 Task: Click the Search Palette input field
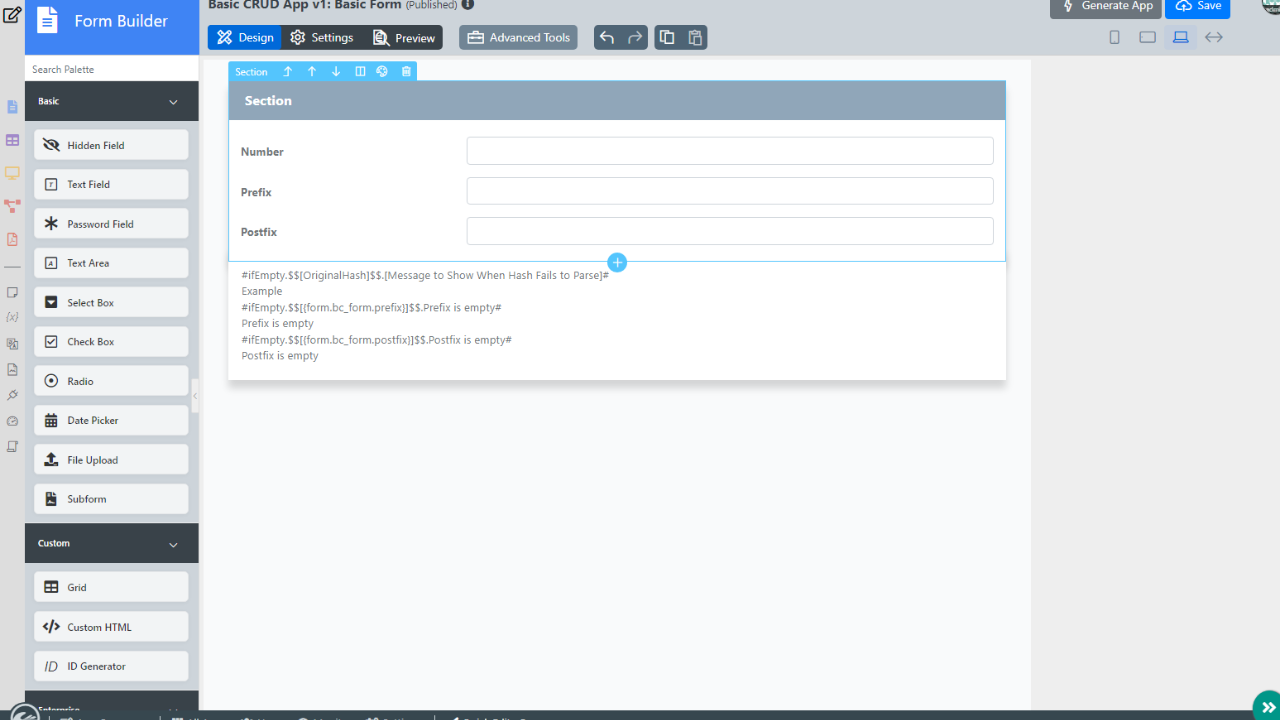[x=112, y=69]
